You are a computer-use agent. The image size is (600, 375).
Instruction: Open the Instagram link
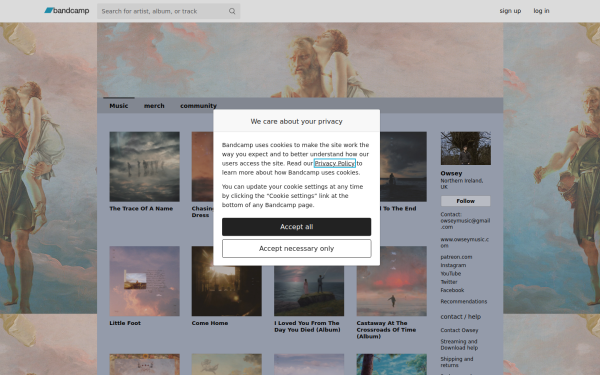click(x=453, y=265)
